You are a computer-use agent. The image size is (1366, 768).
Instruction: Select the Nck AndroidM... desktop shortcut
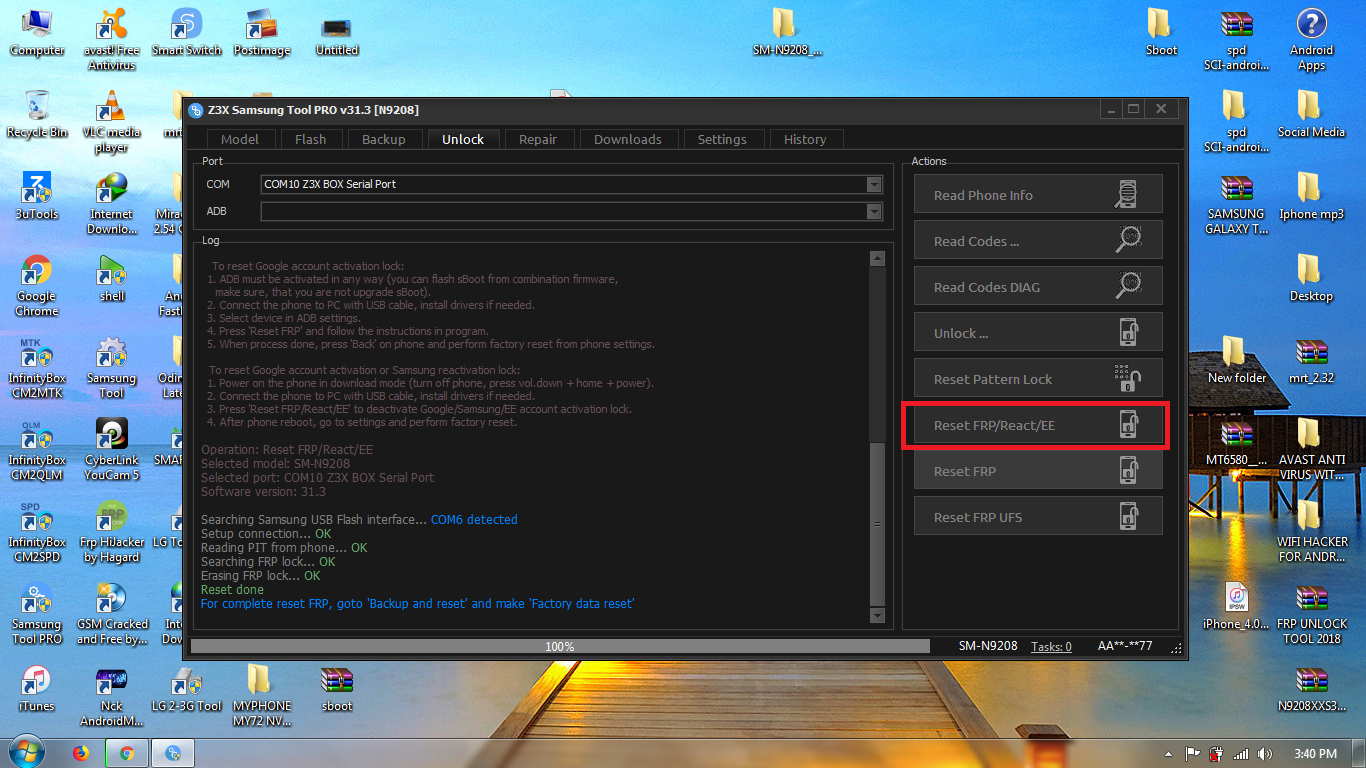click(111, 696)
